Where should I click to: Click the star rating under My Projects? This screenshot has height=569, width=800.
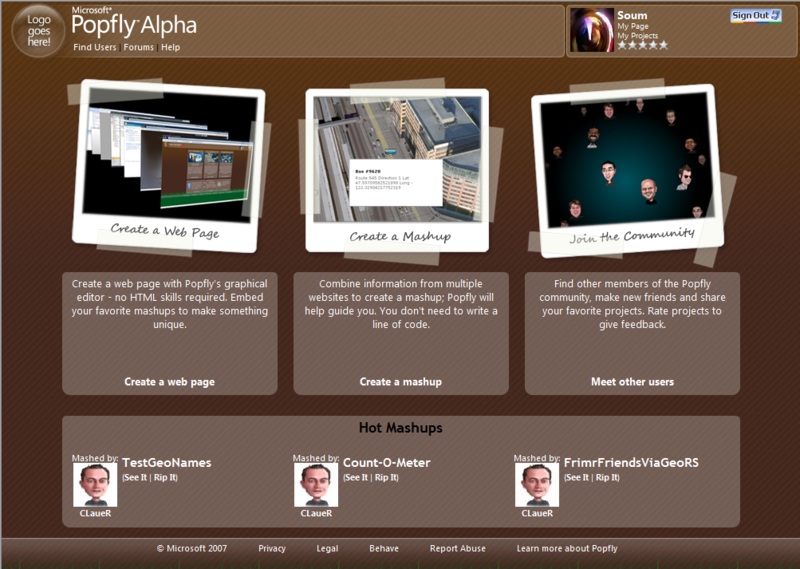coord(642,45)
